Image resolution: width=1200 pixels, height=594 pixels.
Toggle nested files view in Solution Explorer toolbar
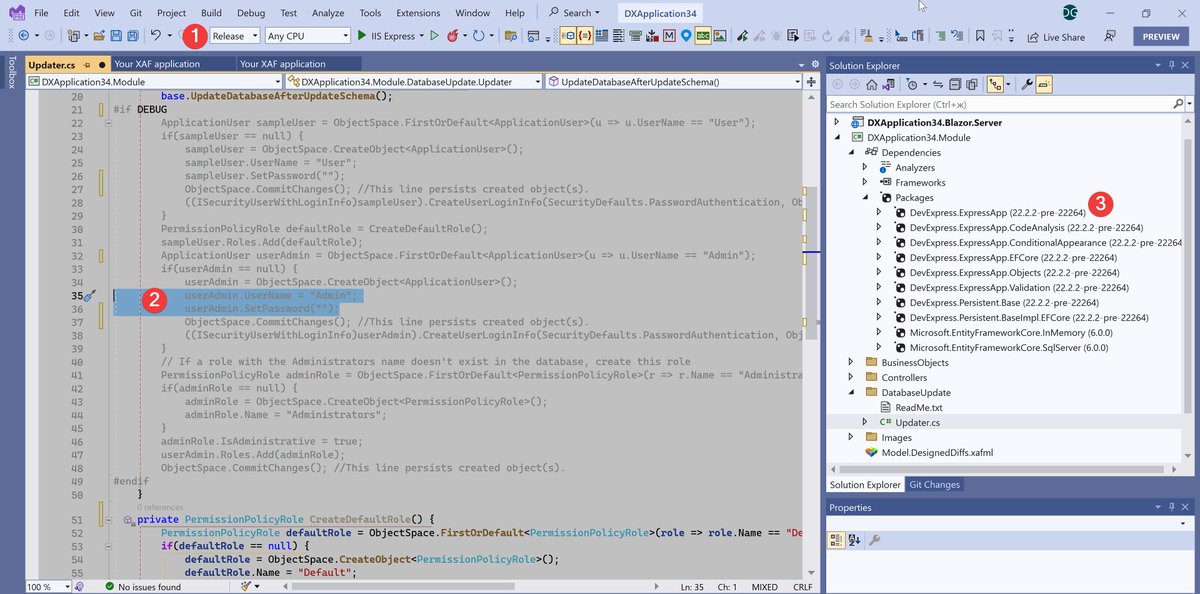tap(996, 84)
